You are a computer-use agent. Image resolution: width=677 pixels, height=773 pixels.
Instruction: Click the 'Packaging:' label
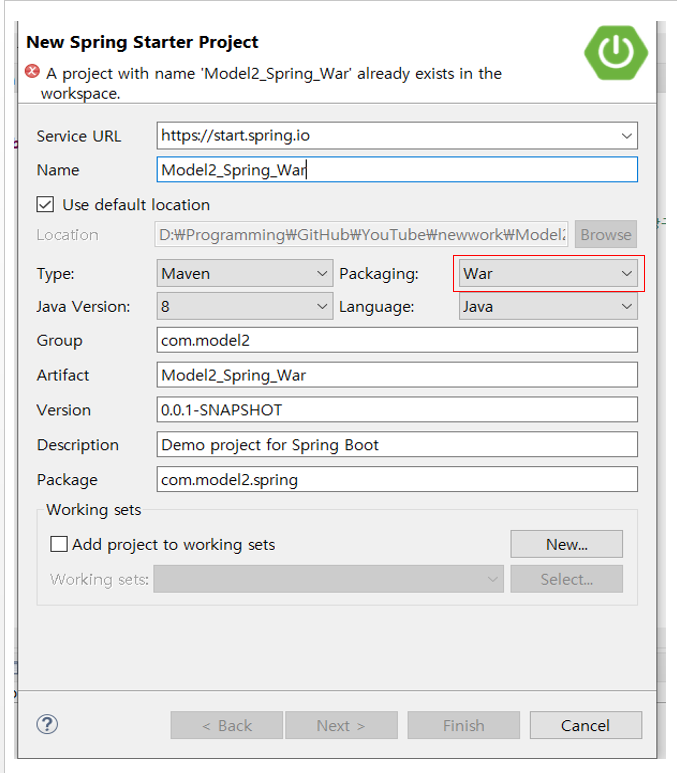pos(379,274)
